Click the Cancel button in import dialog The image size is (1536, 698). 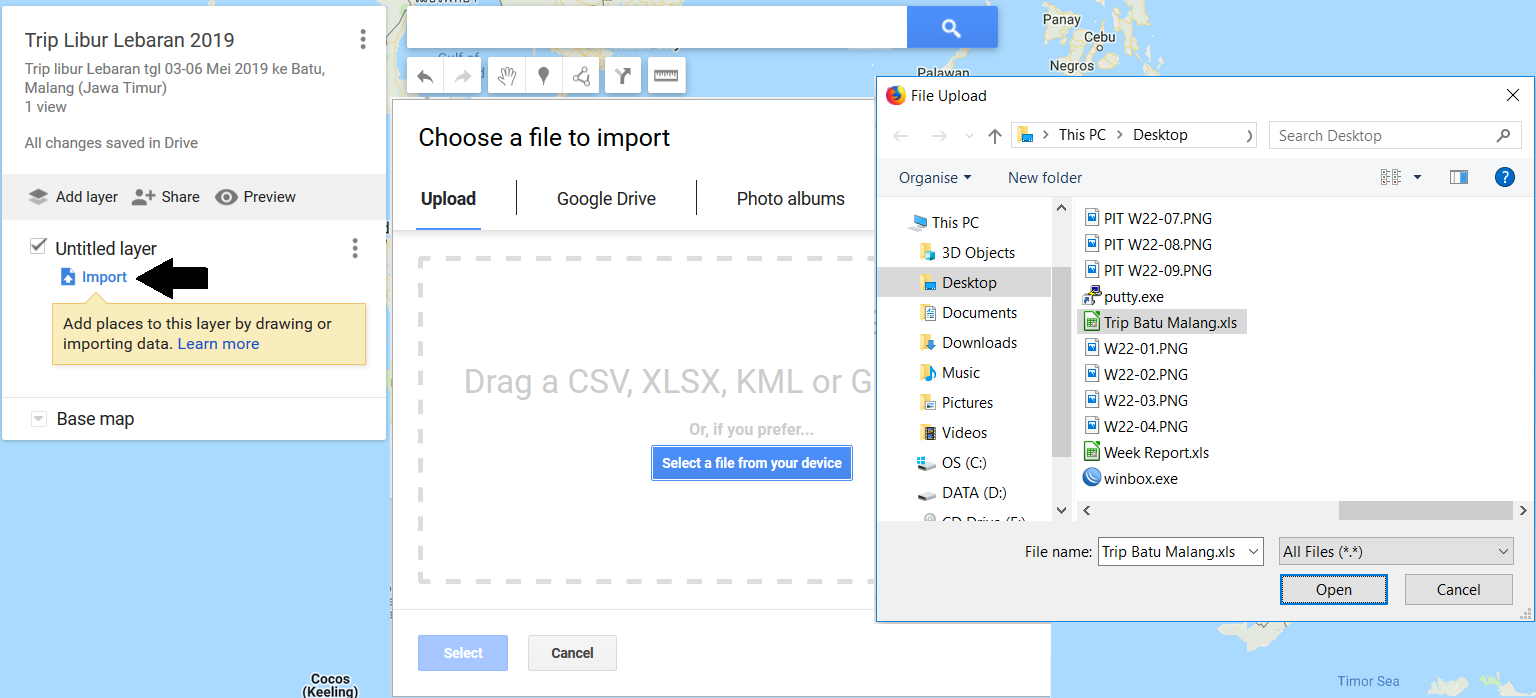(572, 653)
